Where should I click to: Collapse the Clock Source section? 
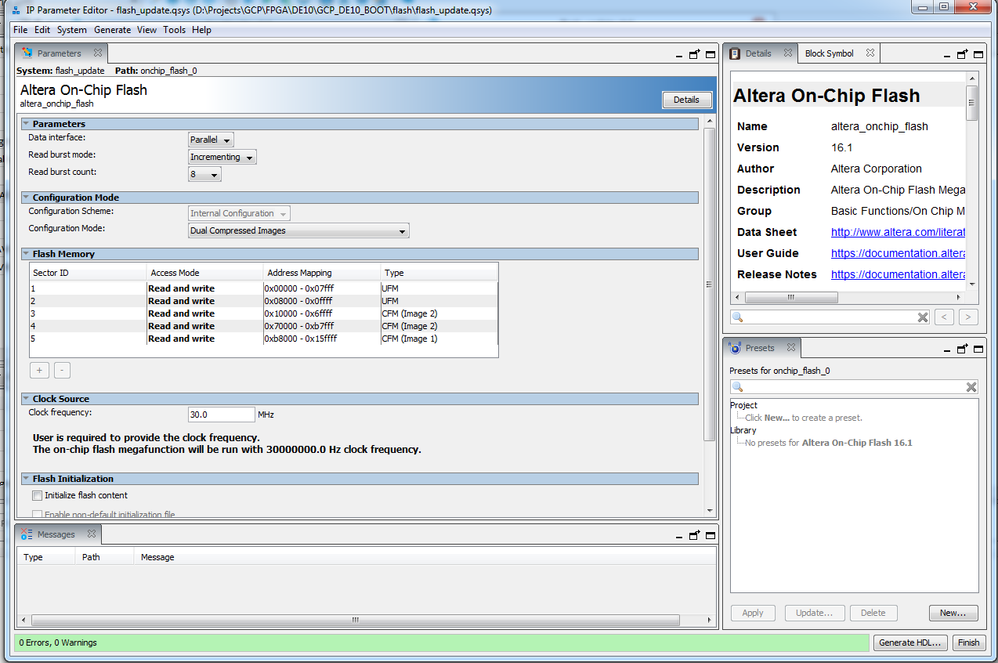pos(26,398)
